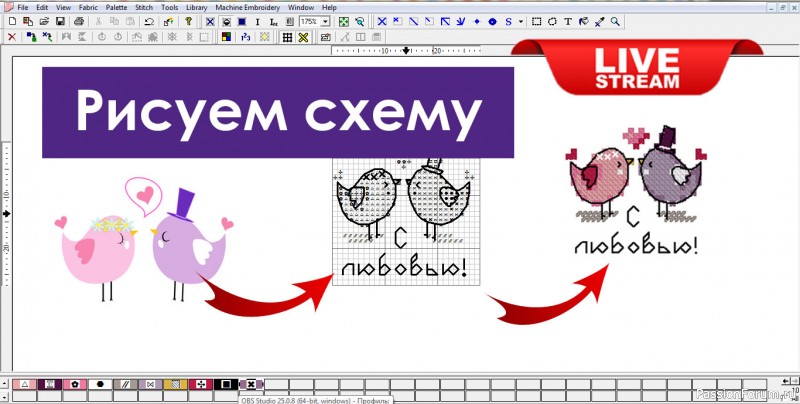Click the red LIVE STREAM banner
This screenshot has width=800, height=404.
(636, 64)
